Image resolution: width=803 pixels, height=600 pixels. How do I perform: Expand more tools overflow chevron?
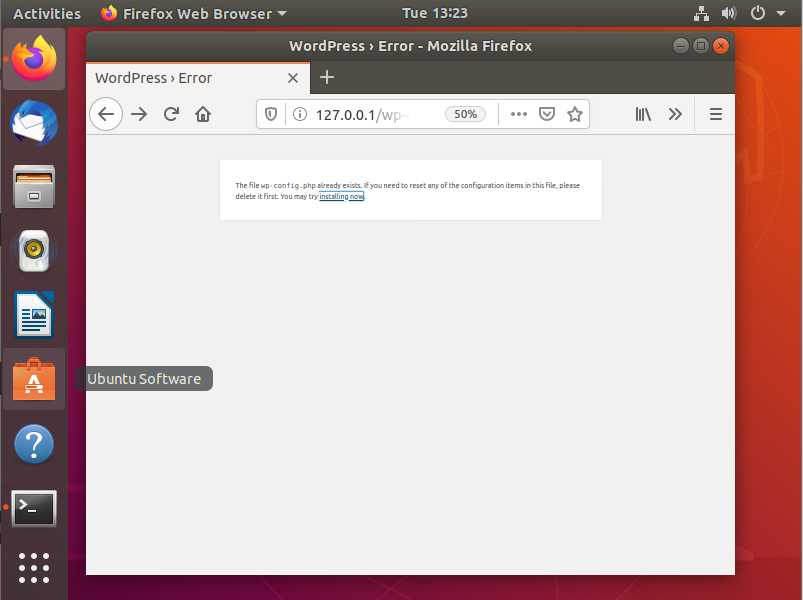675,114
